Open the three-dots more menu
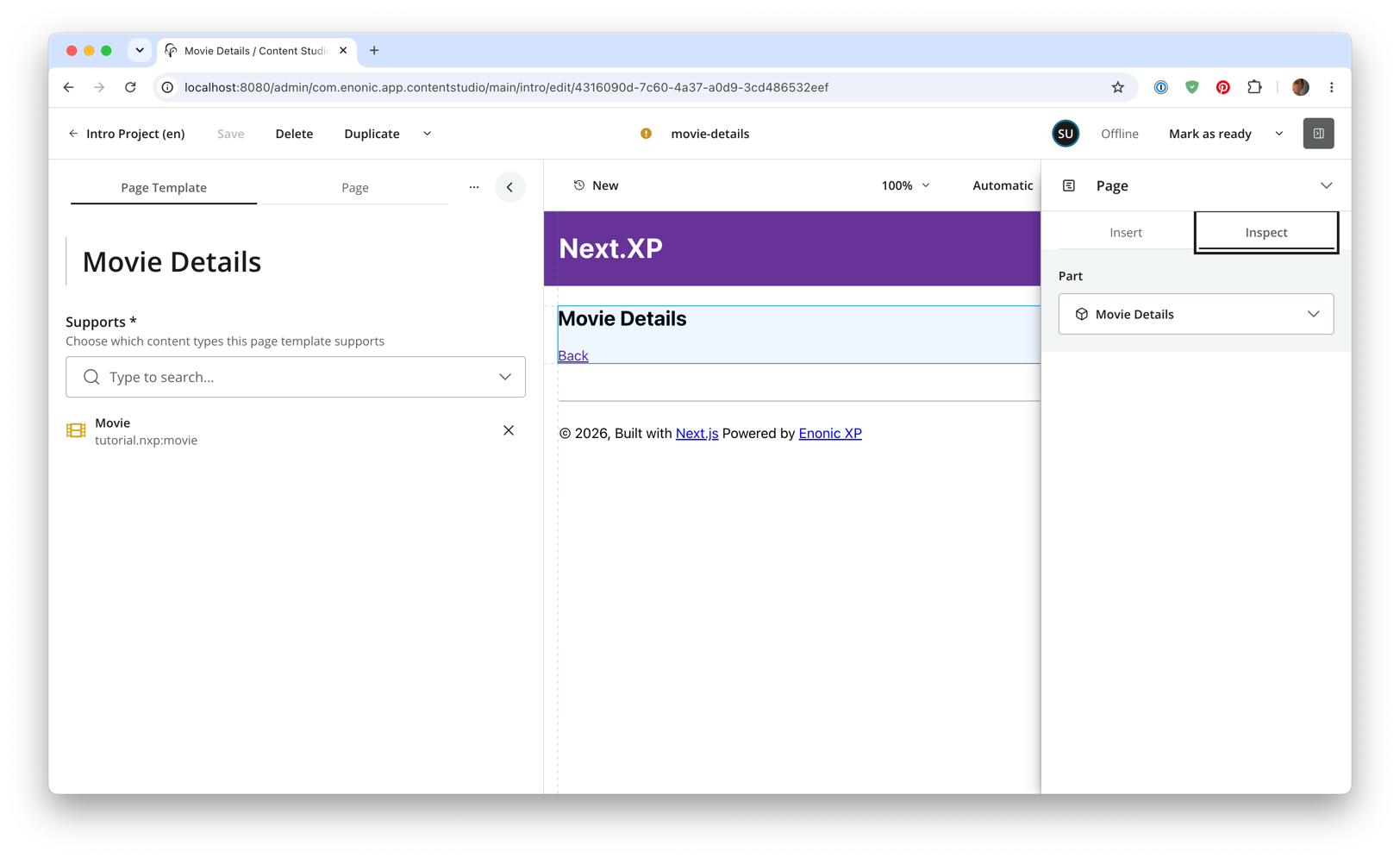1400x858 pixels. [474, 187]
